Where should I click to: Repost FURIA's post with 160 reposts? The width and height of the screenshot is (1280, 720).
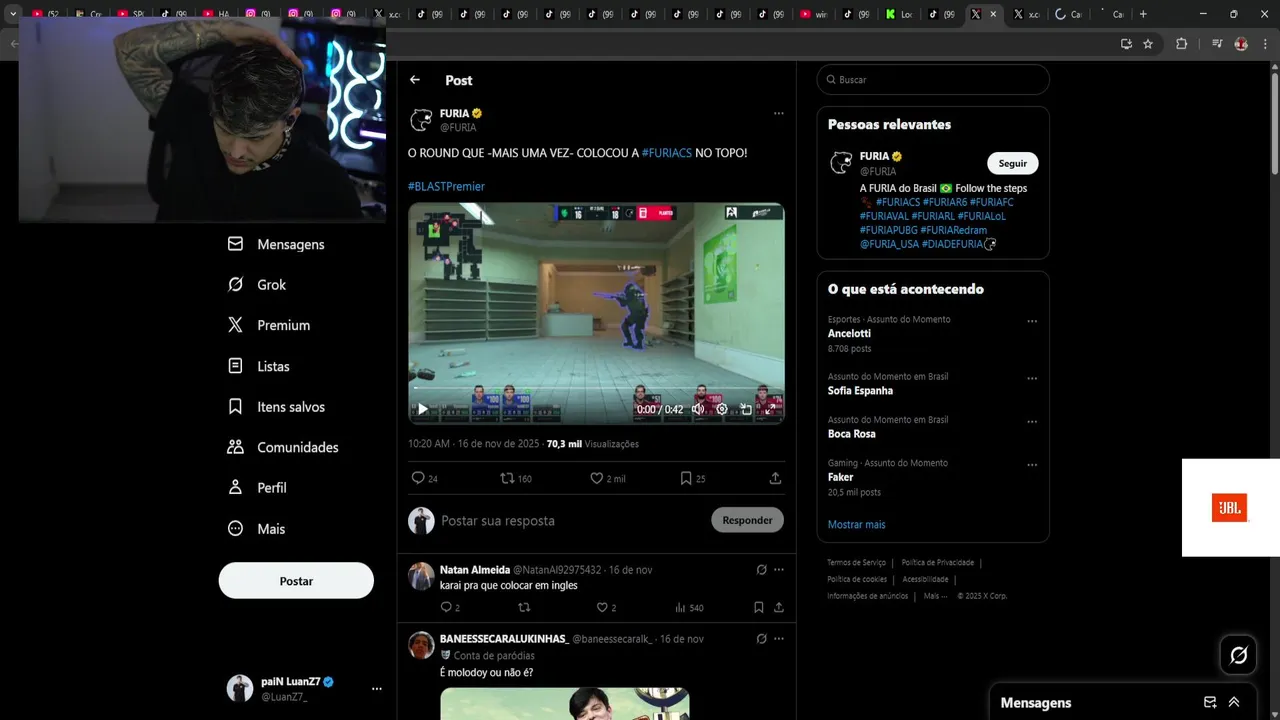click(507, 478)
